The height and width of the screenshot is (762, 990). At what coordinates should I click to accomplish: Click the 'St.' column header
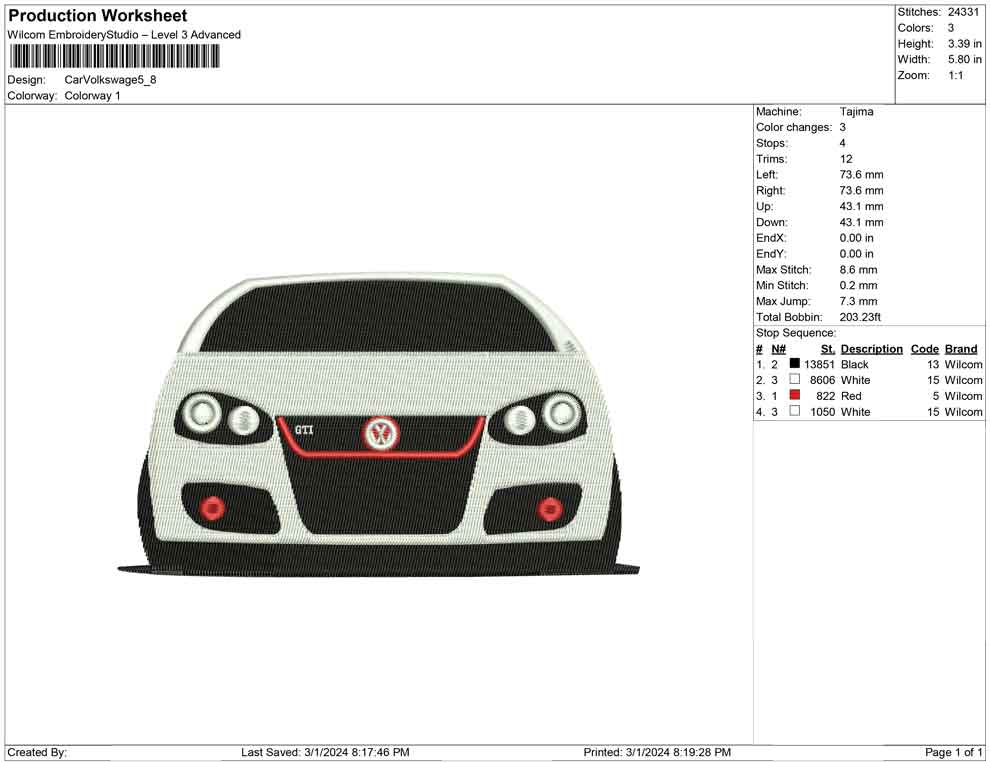828,348
